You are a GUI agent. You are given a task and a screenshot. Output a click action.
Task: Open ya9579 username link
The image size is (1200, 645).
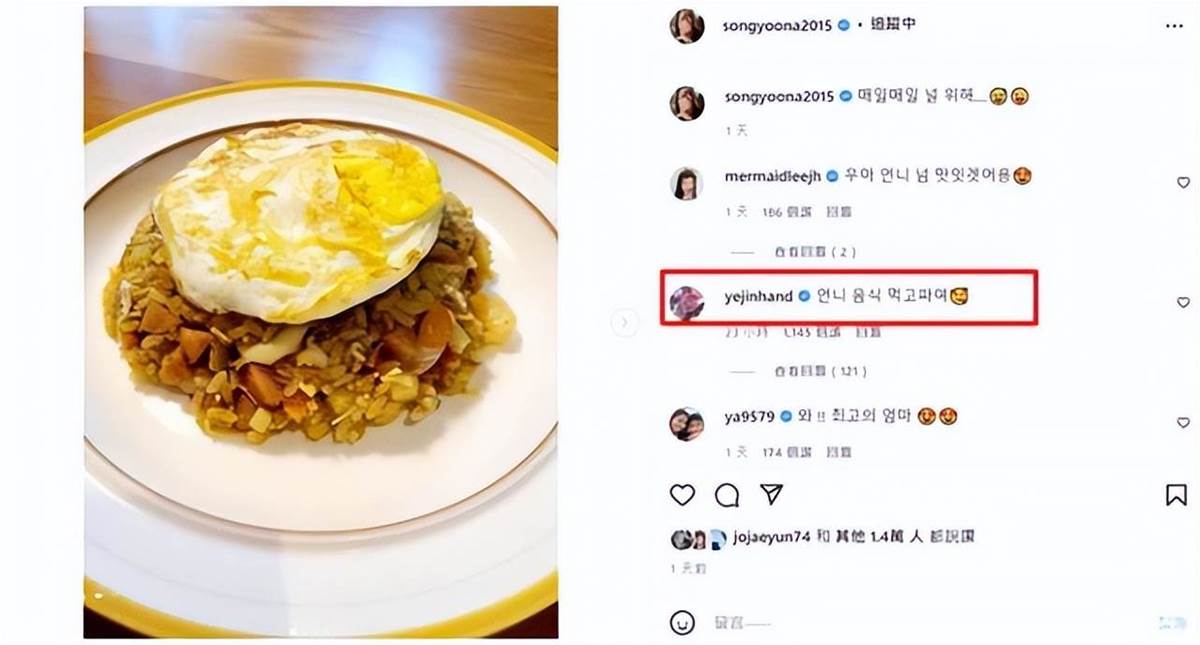(x=749, y=415)
